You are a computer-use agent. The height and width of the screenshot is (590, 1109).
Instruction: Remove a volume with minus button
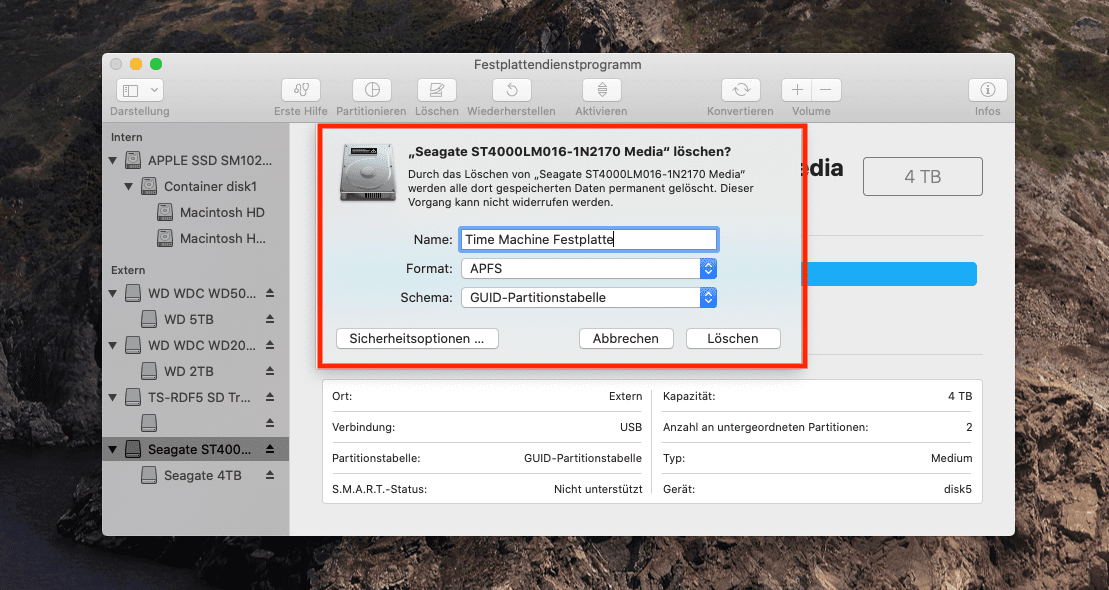(826, 90)
